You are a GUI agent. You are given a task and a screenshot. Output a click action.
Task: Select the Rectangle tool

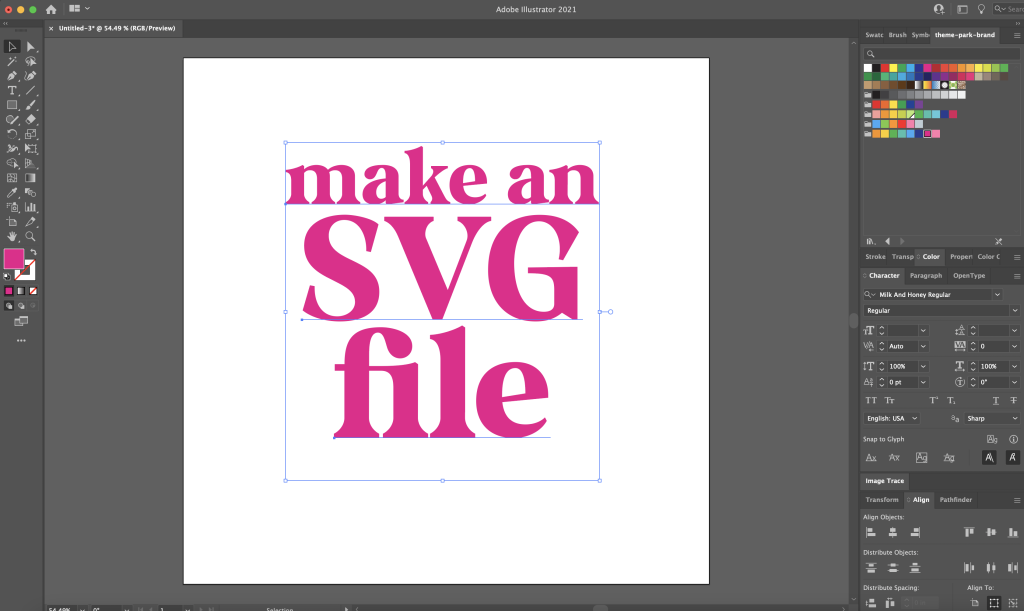click(x=12, y=105)
